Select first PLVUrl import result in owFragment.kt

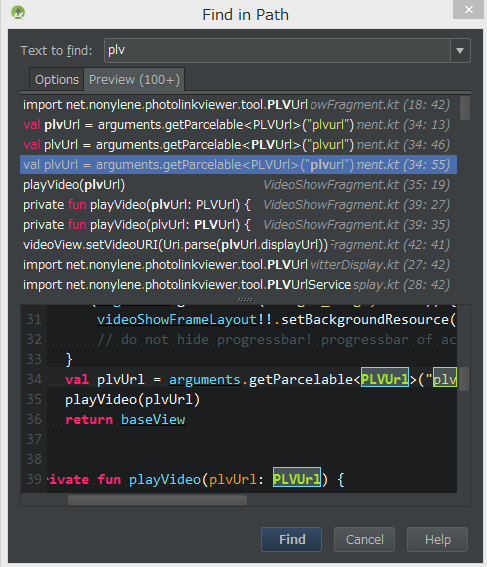click(238, 105)
